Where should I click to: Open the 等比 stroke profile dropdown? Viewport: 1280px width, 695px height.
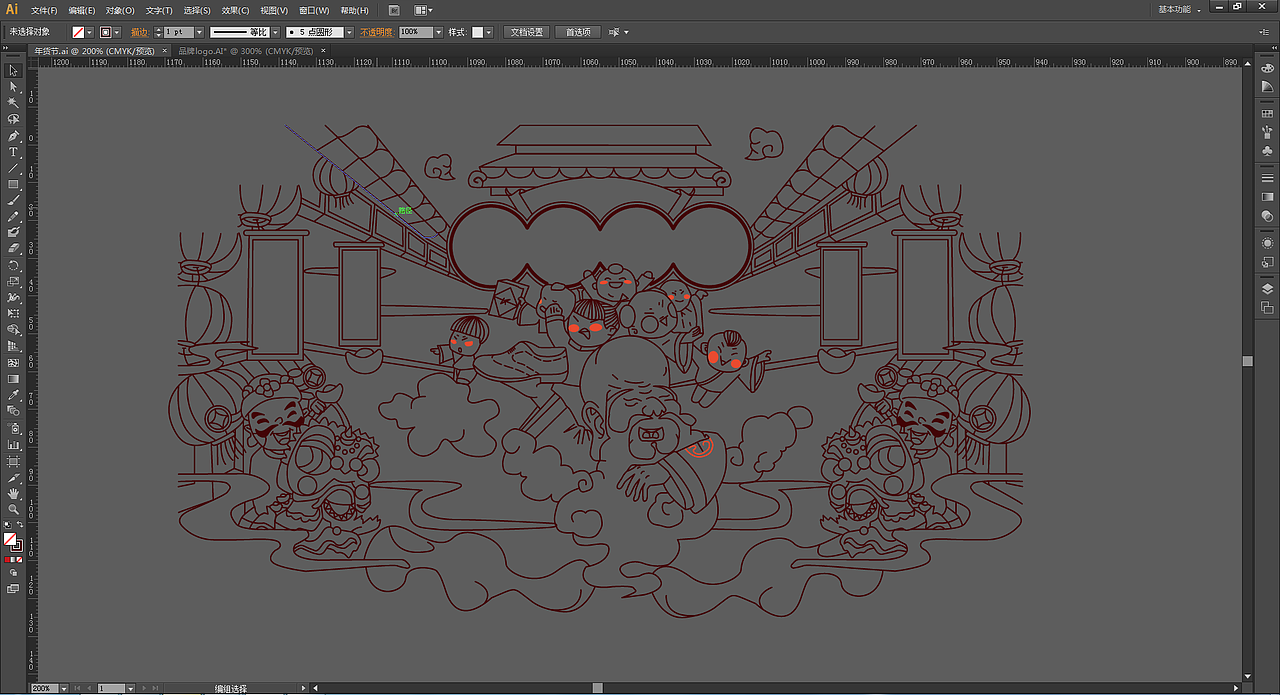pyautogui.click(x=275, y=32)
